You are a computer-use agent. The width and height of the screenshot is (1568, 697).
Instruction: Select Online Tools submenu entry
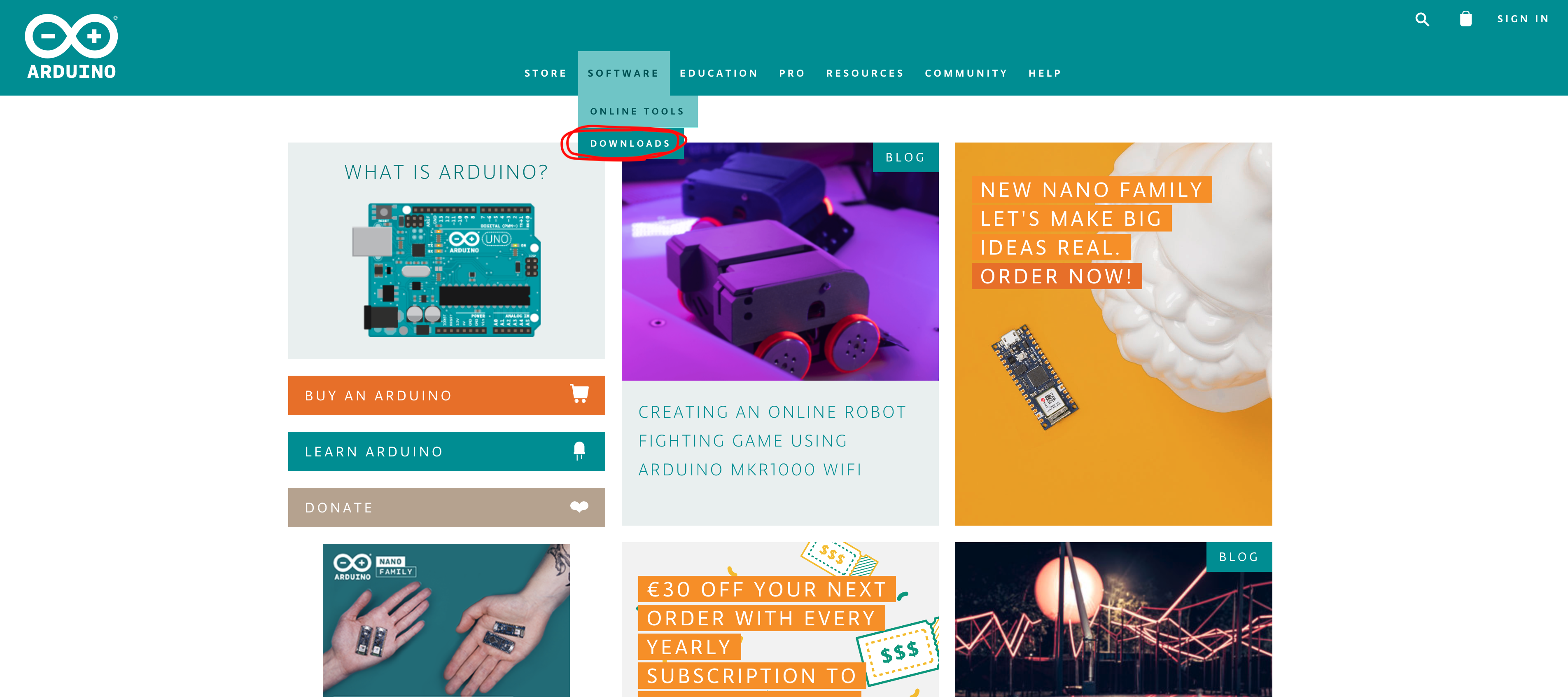[637, 111]
